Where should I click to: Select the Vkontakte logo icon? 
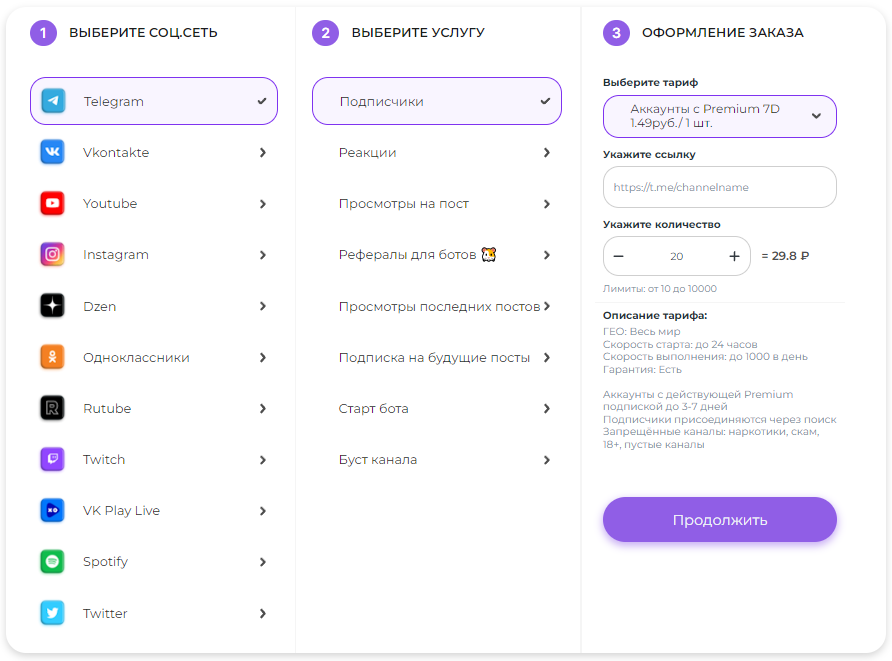click(x=53, y=152)
